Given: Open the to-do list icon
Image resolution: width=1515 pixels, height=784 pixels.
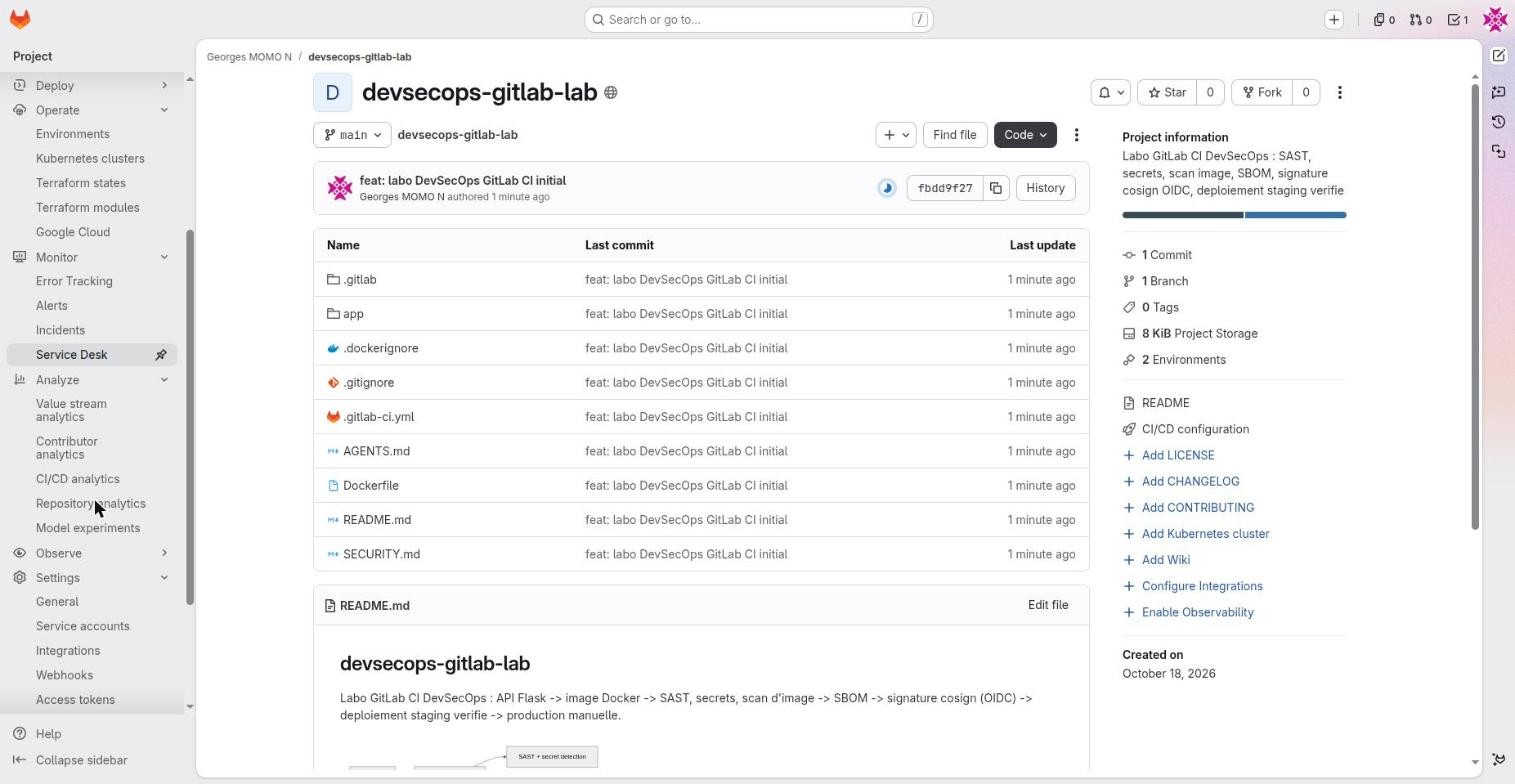Looking at the screenshot, I should (x=1458, y=19).
